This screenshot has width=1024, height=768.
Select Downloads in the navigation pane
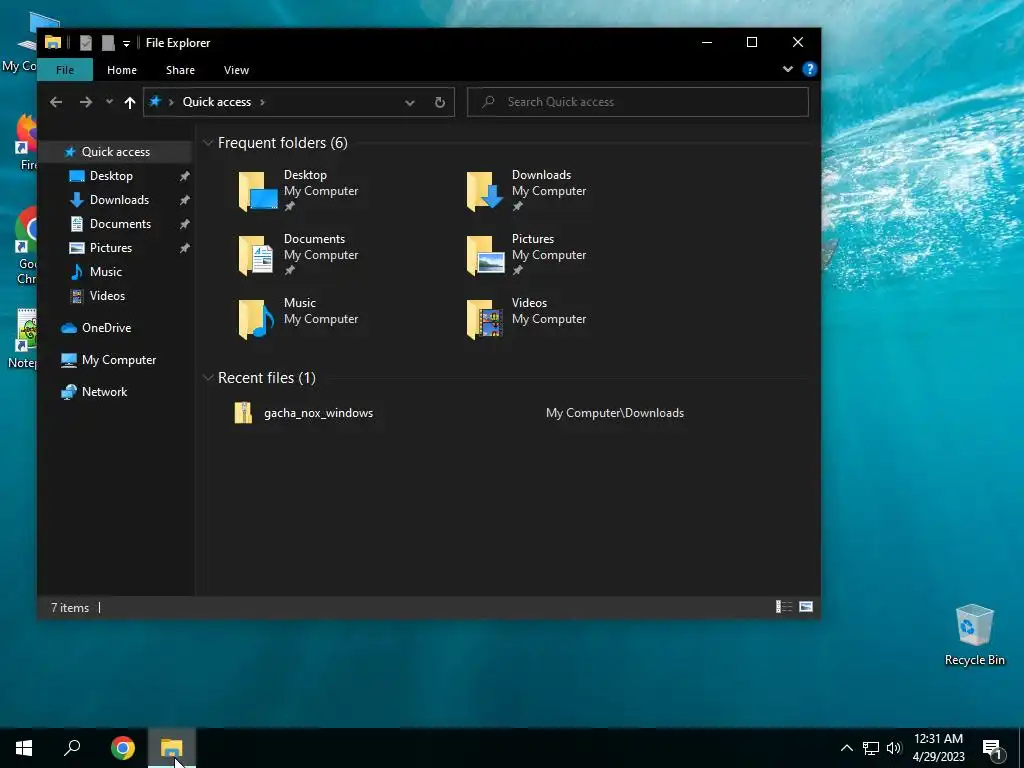click(x=119, y=200)
